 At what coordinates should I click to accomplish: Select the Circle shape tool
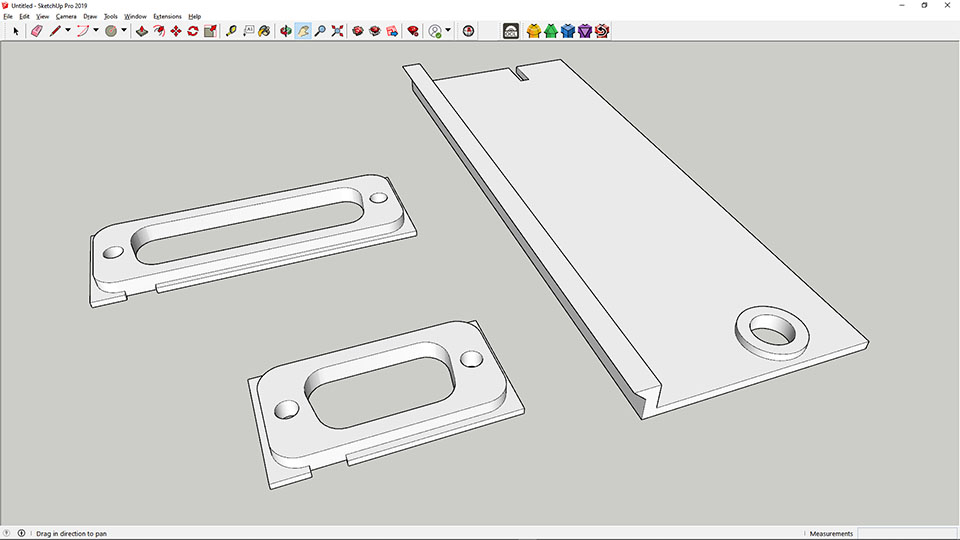pos(111,31)
